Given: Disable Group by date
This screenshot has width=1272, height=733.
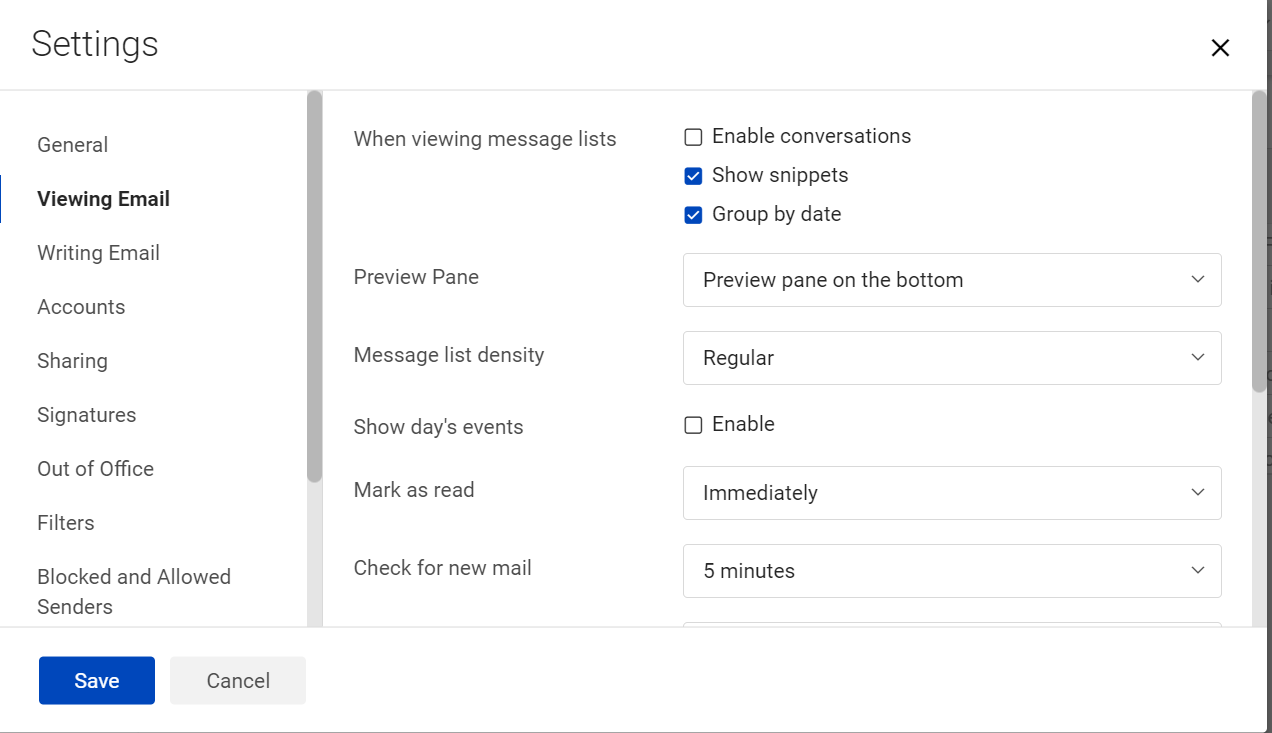Looking at the screenshot, I should pyautogui.click(x=693, y=214).
